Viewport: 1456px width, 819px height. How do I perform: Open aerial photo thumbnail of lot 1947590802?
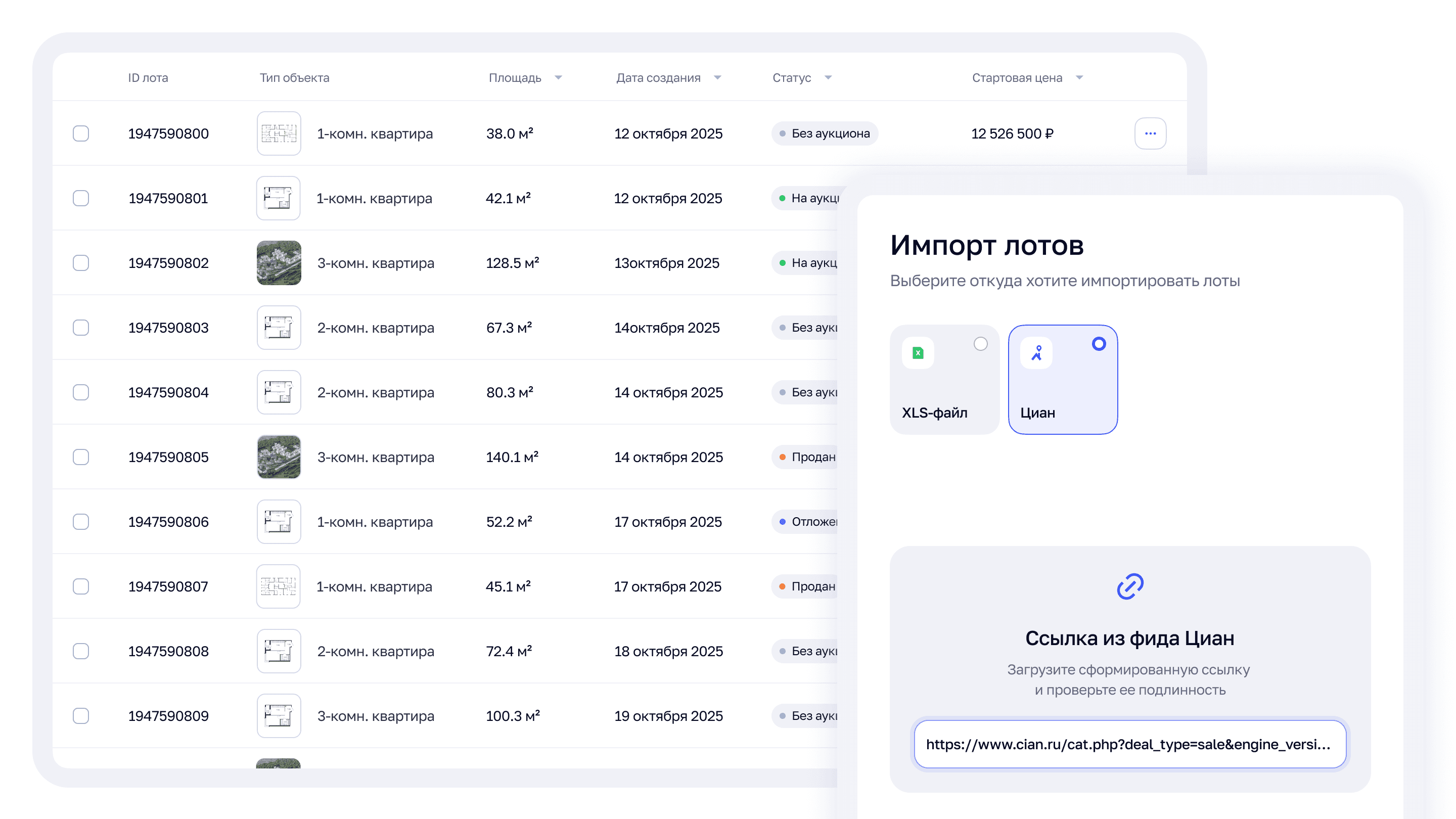click(279, 263)
